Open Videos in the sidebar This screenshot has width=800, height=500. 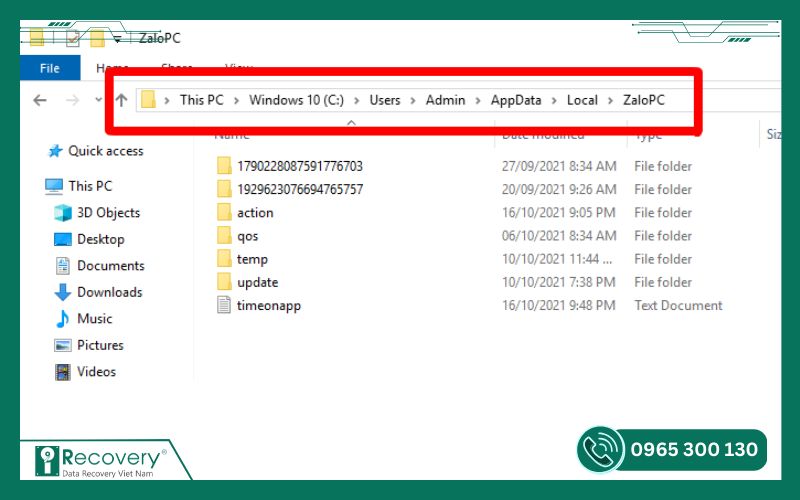pos(96,372)
